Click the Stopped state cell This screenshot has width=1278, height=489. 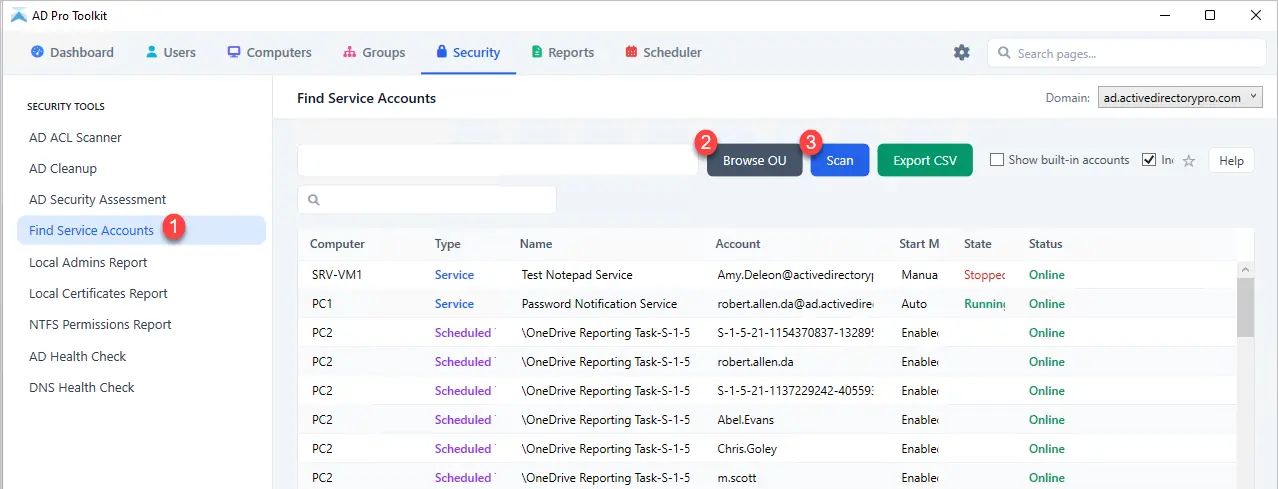[985, 275]
